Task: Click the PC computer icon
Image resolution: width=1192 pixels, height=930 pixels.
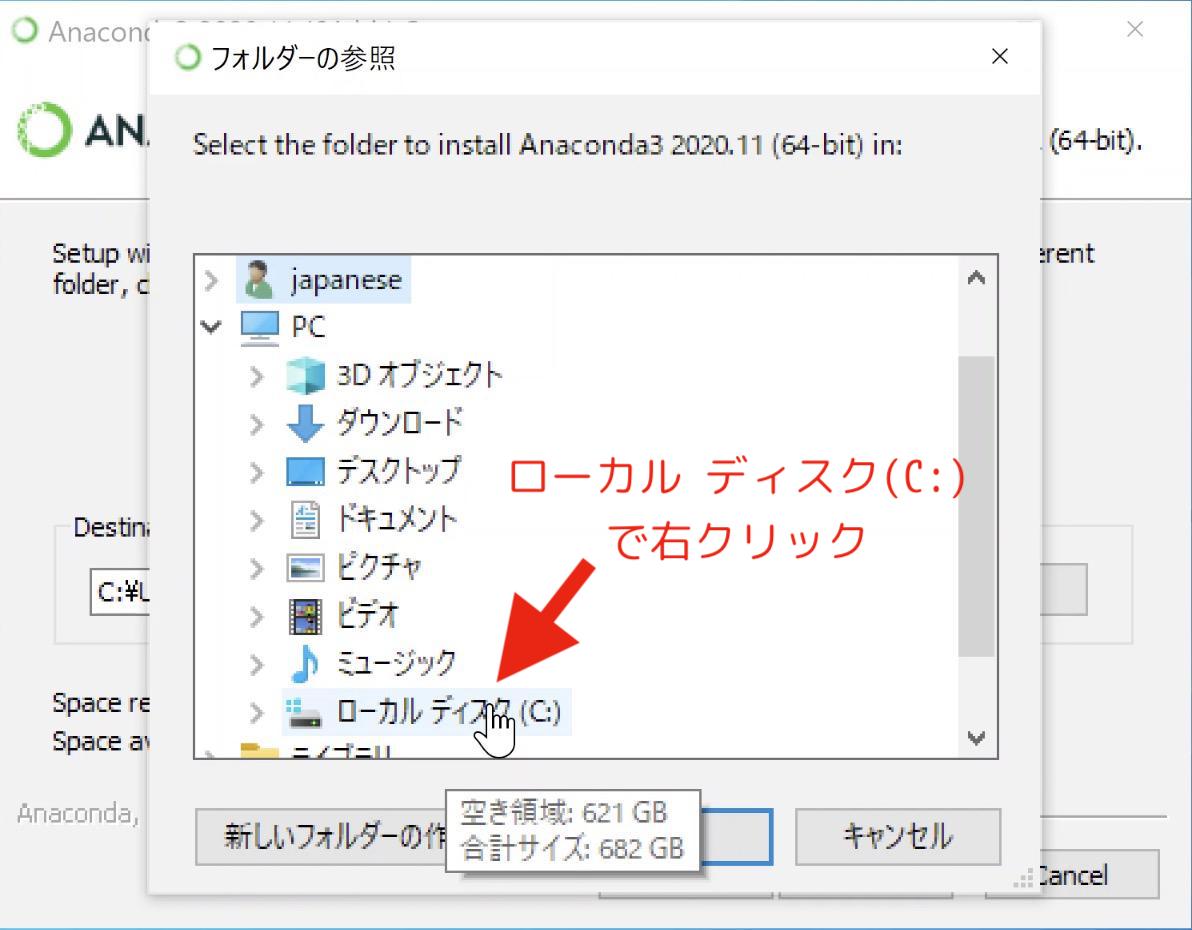Action: pos(260,327)
